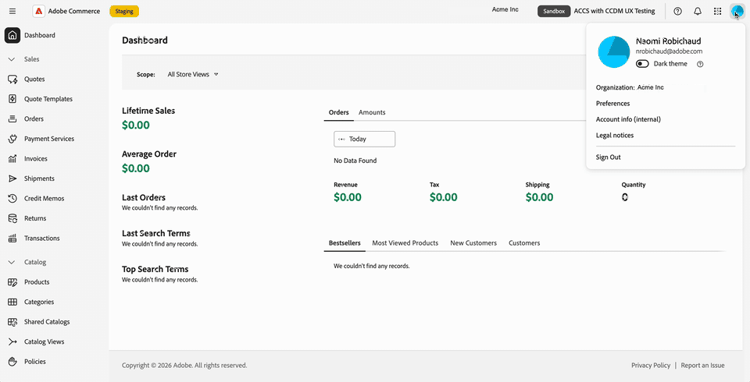The image size is (750, 382).
Task: Open the Privacy Policy footer link
Action: [651, 365]
